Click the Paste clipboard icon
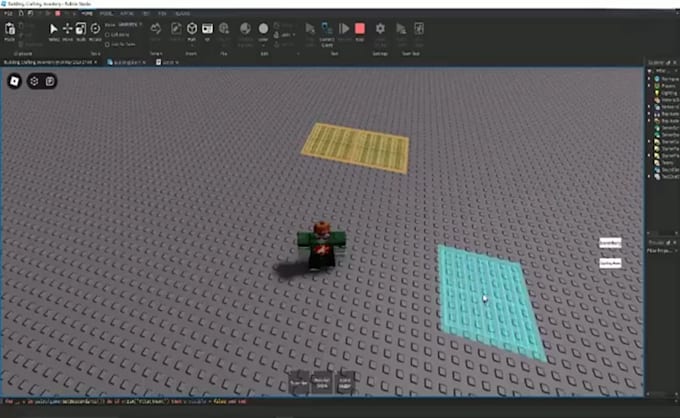This screenshot has width=680, height=418. (10, 29)
